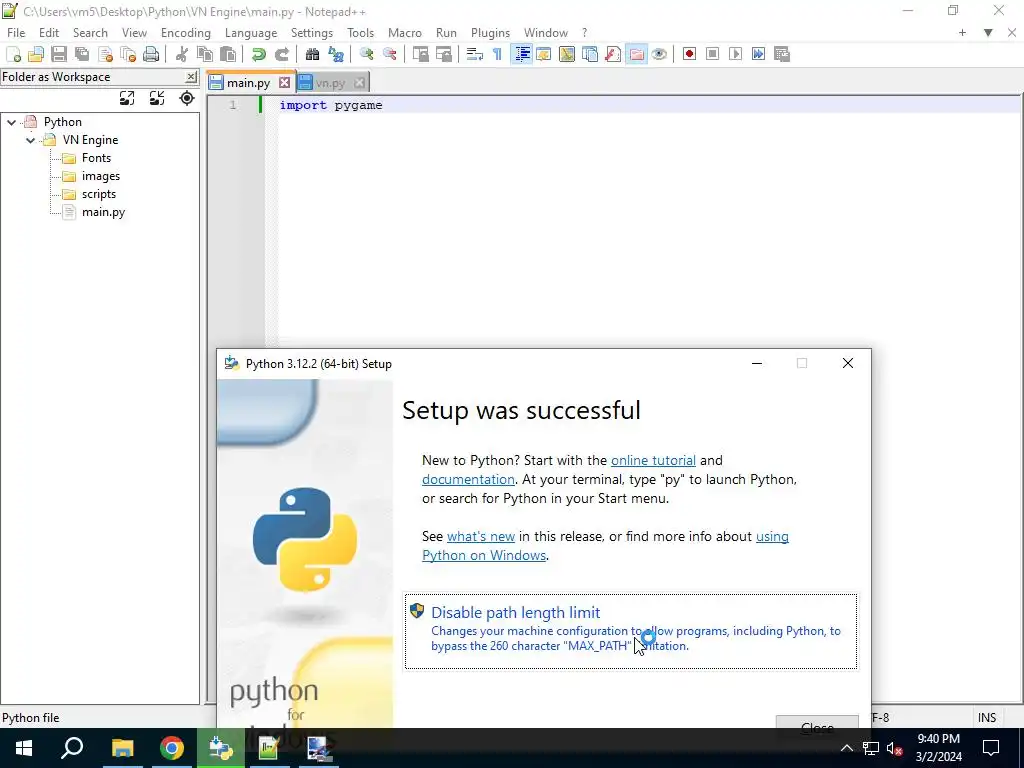Show hidden system tray icons chevron
This screenshot has width=1024, height=768.
click(x=846, y=748)
